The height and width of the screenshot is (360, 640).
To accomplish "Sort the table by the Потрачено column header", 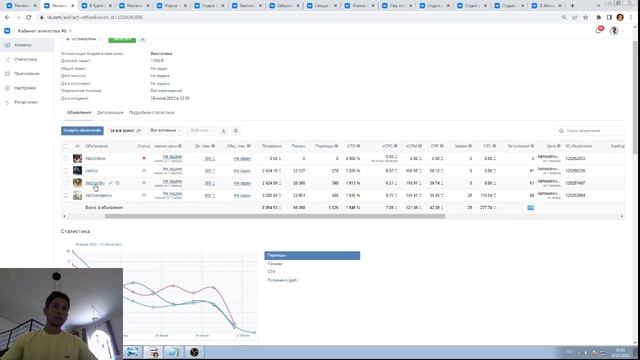I will (271, 146).
